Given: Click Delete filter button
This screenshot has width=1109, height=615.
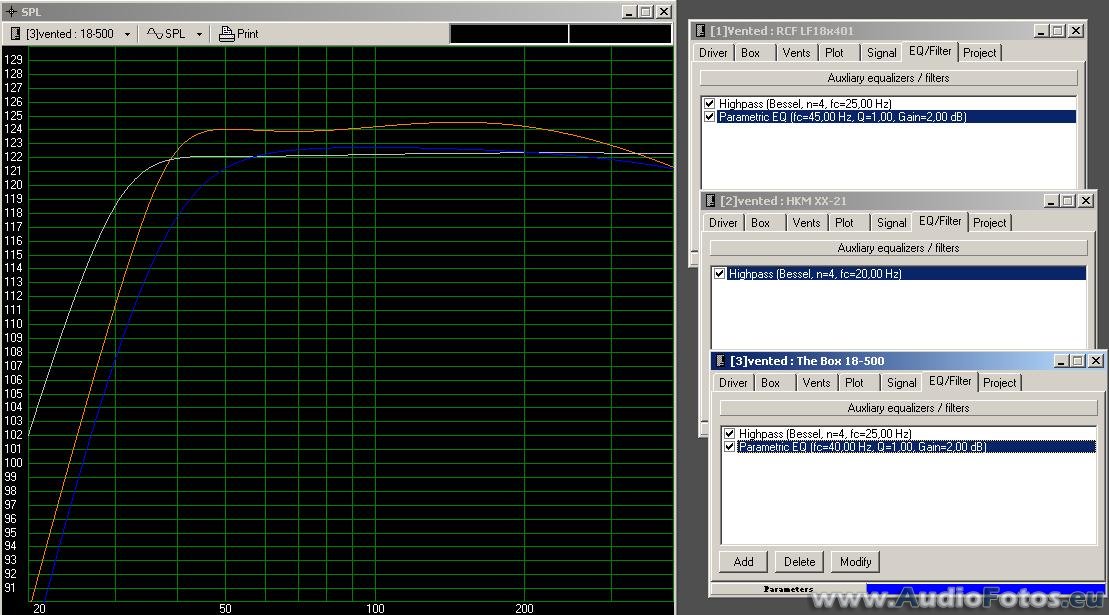Looking at the screenshot, I should pos(799,561).
